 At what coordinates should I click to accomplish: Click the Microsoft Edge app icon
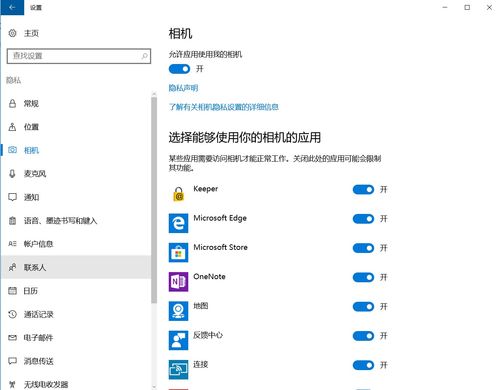click(178, 223)
